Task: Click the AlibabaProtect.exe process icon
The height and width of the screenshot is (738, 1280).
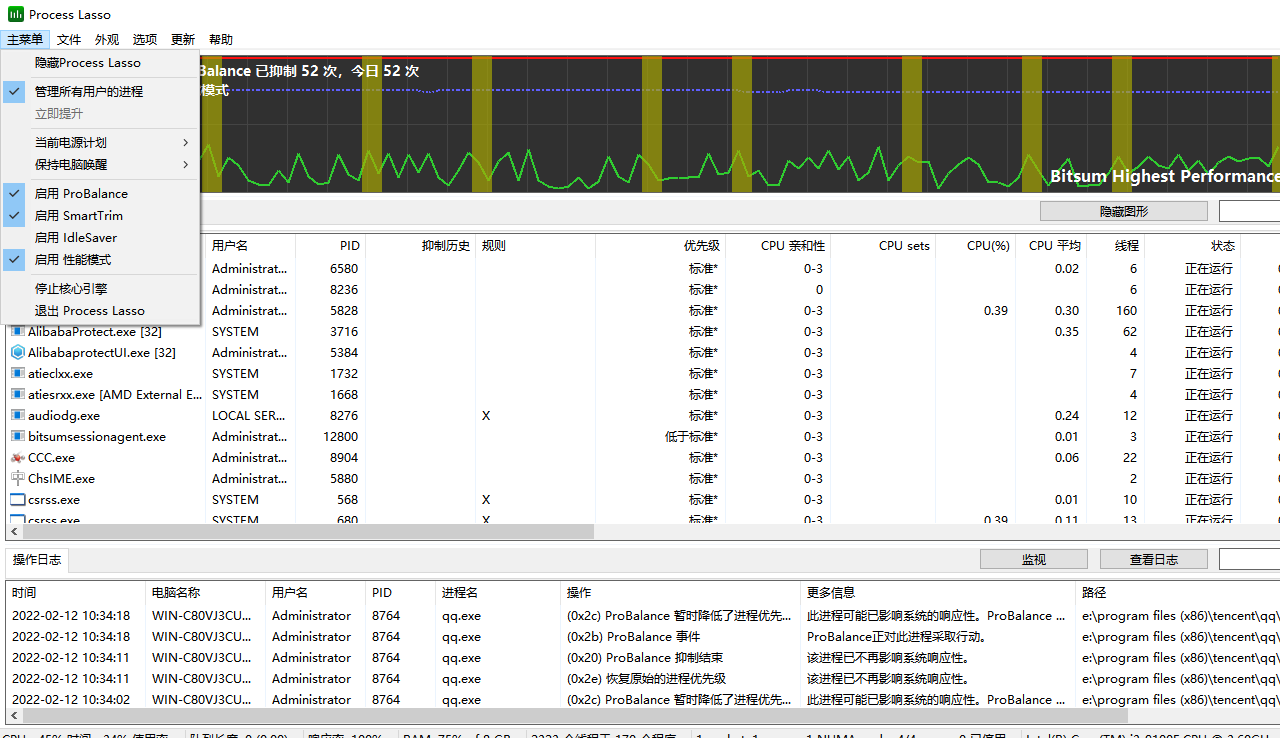Action: coord(18,331)
